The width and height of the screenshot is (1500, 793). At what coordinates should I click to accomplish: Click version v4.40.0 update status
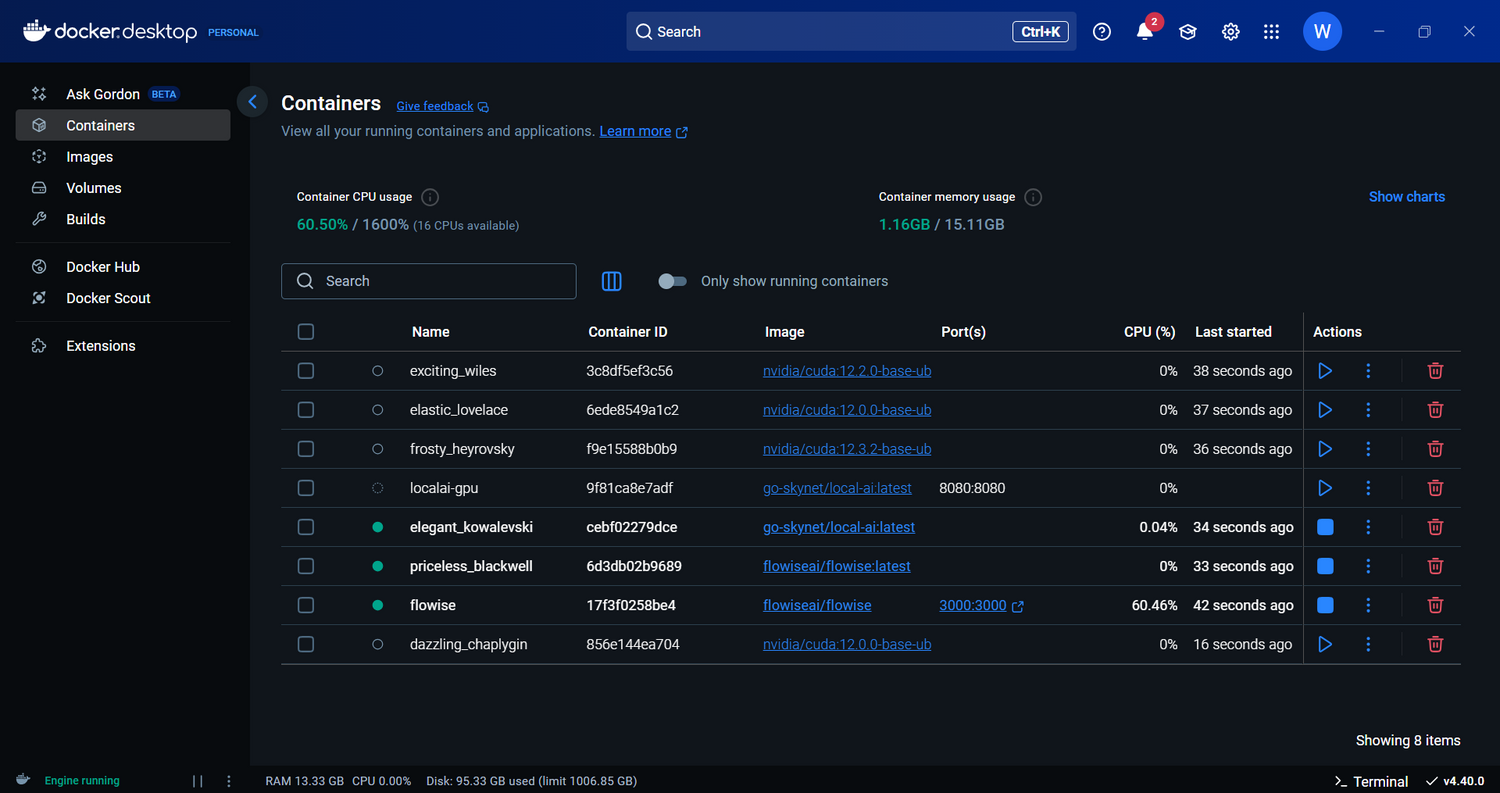click(1455, 781)
